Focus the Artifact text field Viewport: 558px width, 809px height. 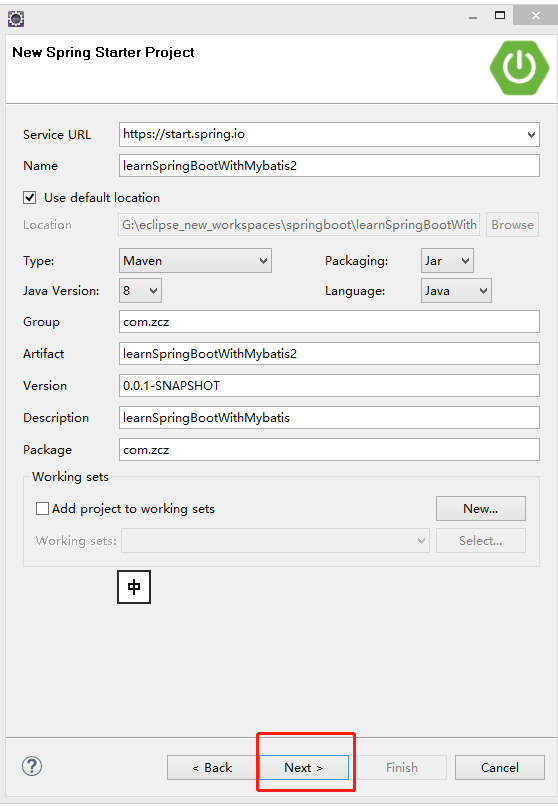pos(329,354)
